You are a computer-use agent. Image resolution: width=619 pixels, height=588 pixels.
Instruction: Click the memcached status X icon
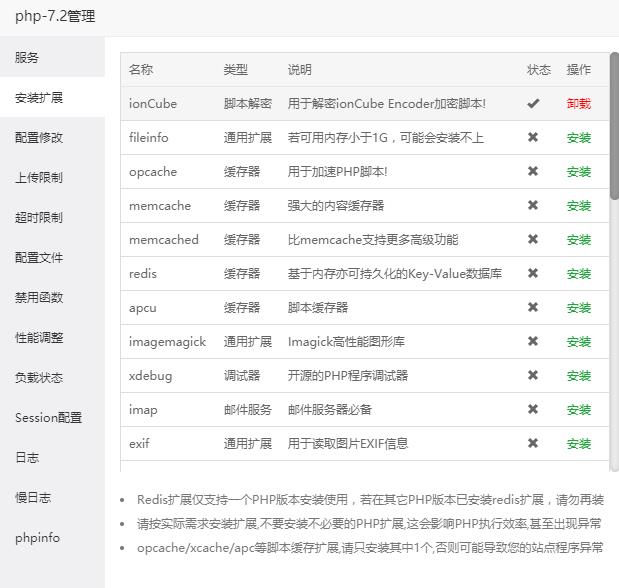tap(533, 239)
